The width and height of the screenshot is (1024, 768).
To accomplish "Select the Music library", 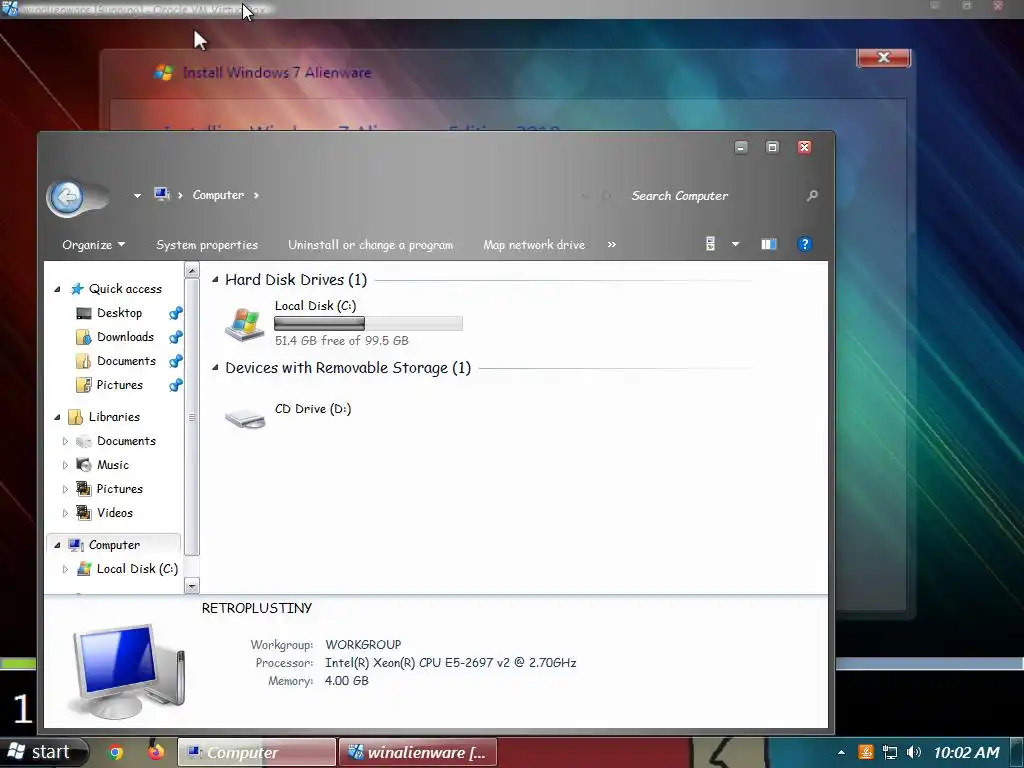I will click(x=112, y=465).
